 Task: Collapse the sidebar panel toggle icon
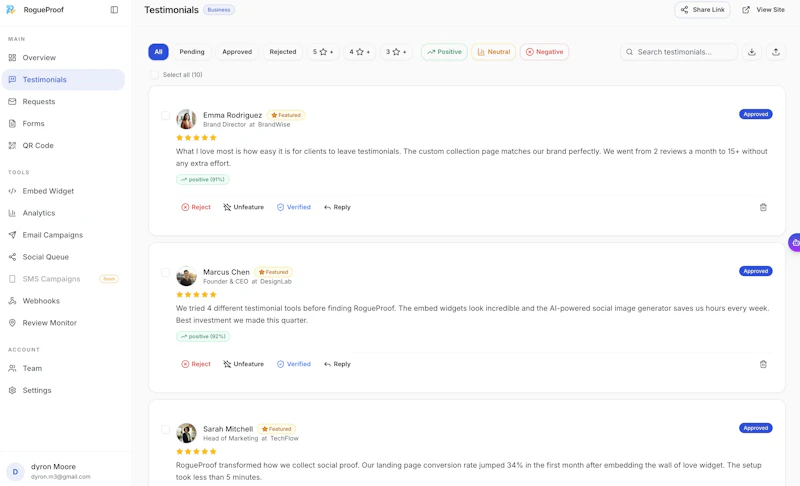114,10
